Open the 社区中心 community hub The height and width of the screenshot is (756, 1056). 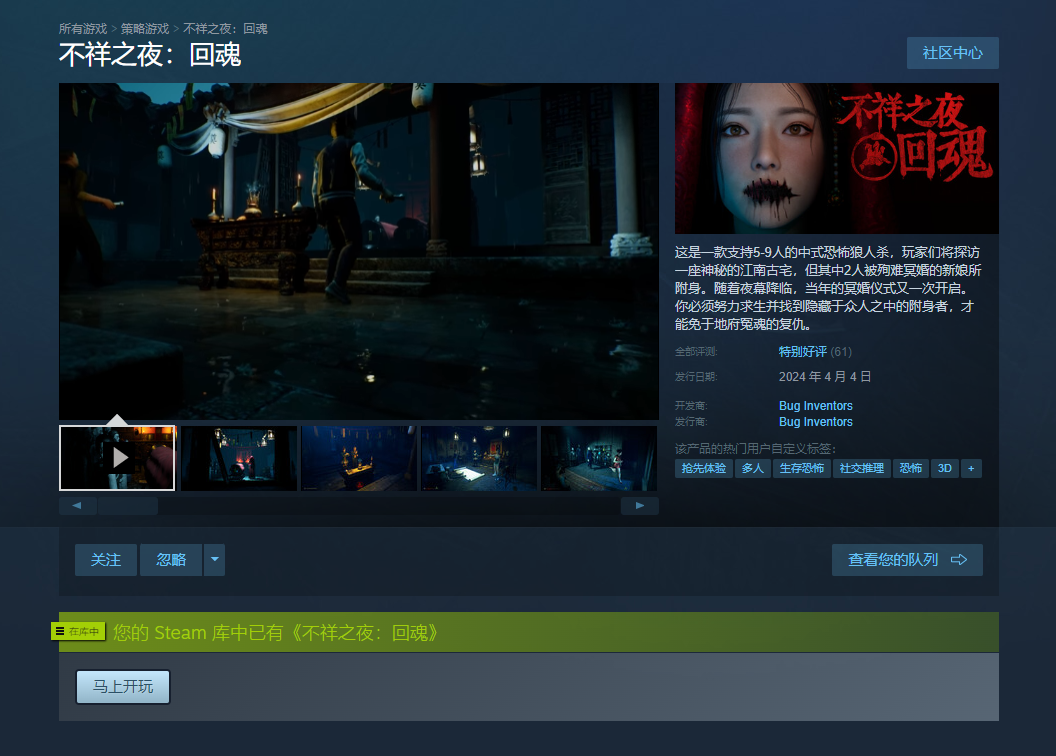(952, 53)
